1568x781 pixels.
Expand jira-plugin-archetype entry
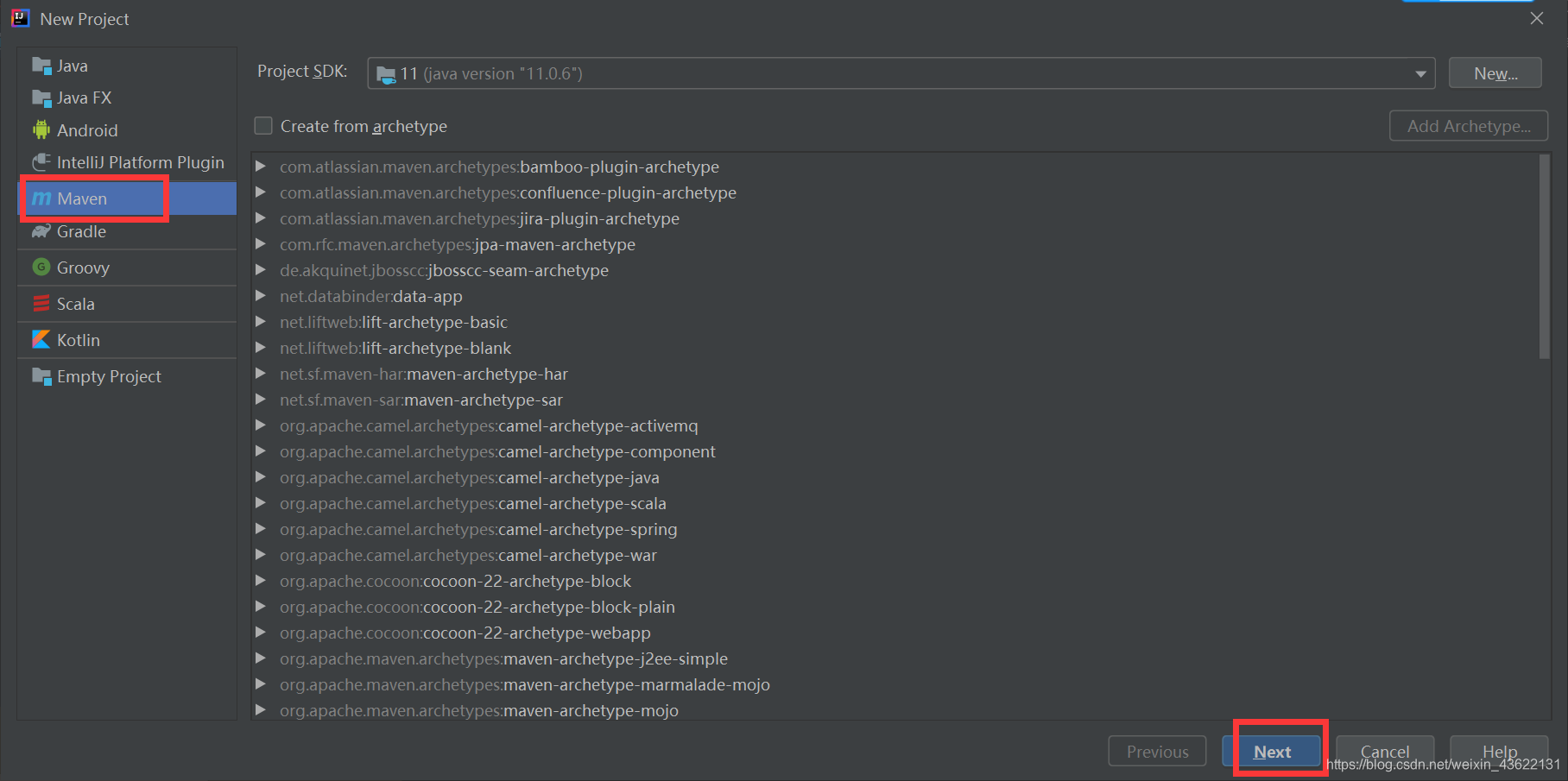point(260,218)
